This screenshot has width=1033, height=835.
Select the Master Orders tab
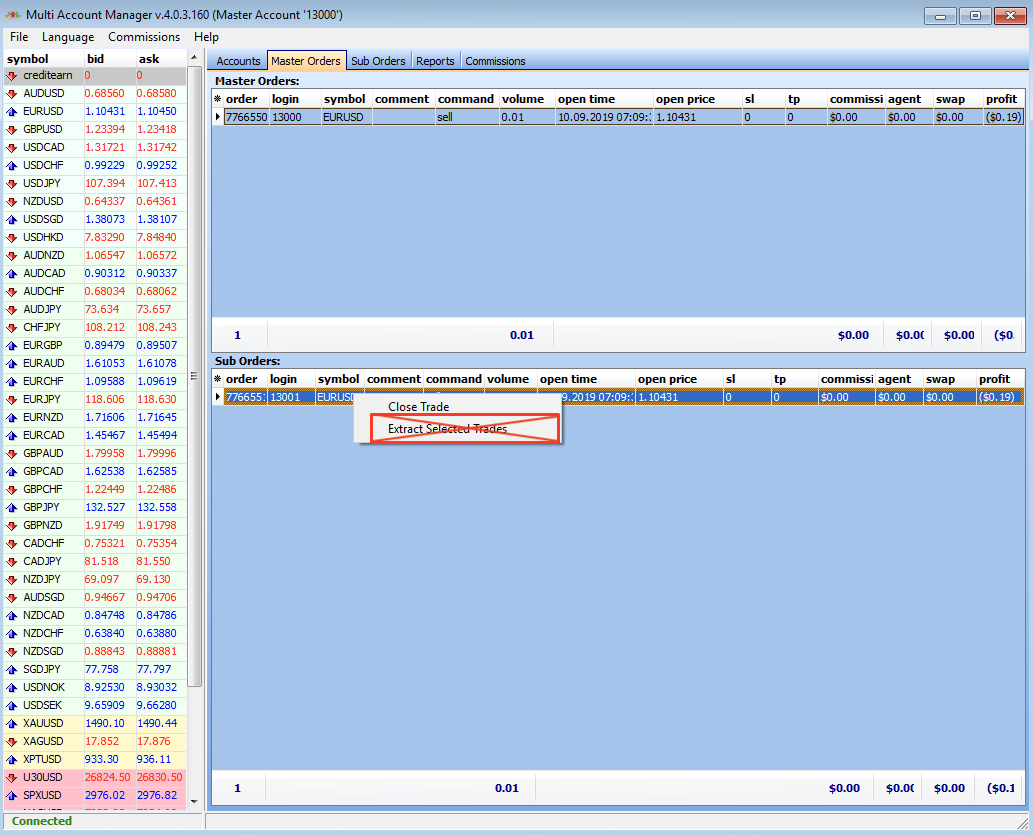(x=306, y=61)
